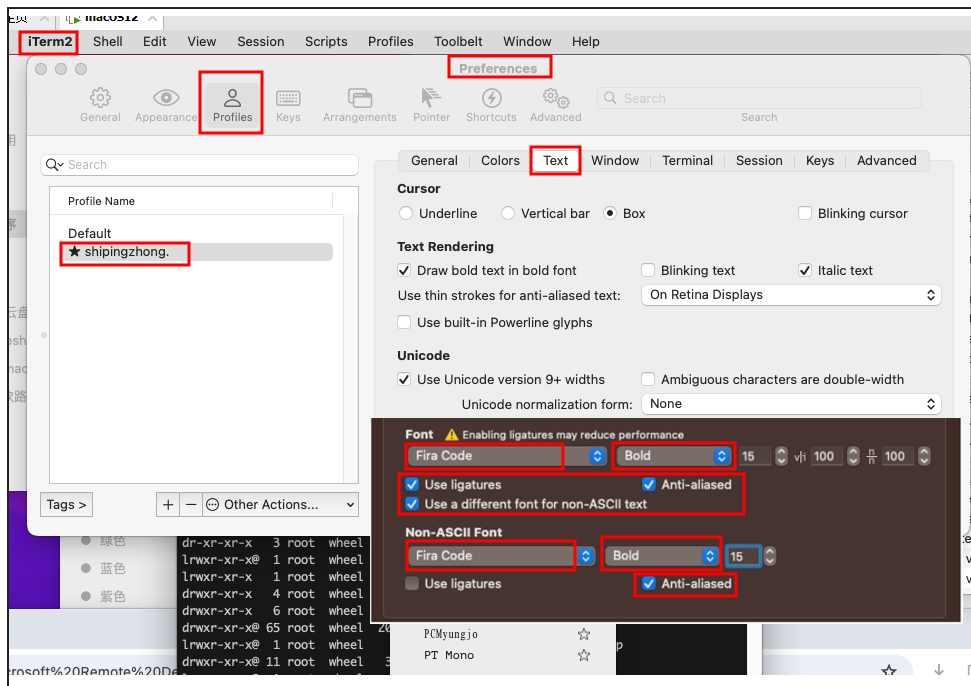Switch to the profile Advanced tab

887,161
